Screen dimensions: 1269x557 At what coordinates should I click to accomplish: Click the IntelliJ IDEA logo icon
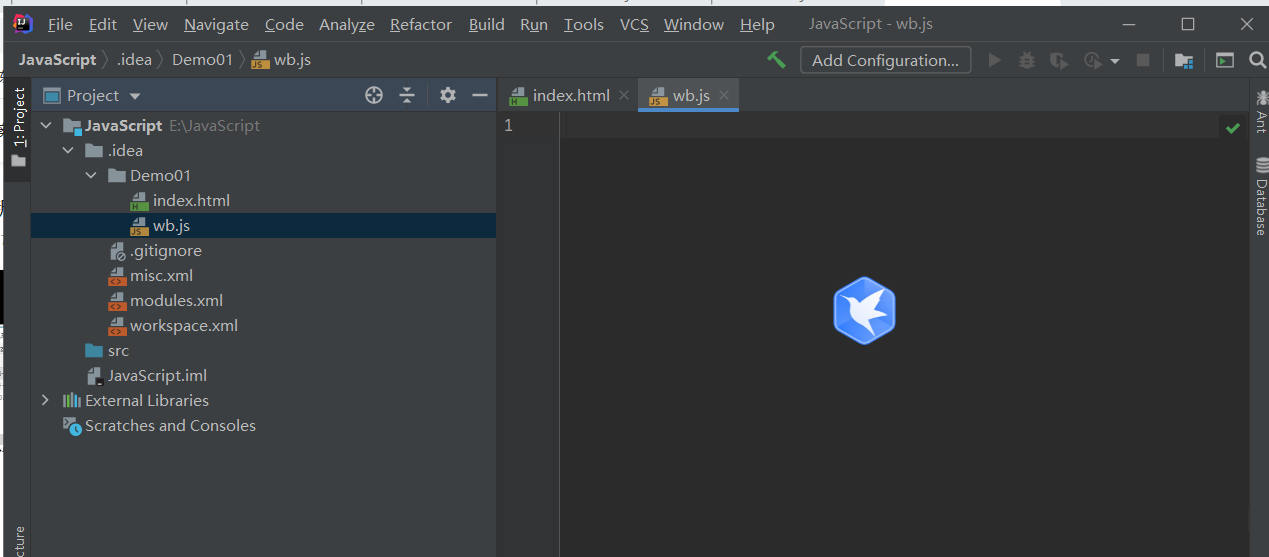pos(23,24)
